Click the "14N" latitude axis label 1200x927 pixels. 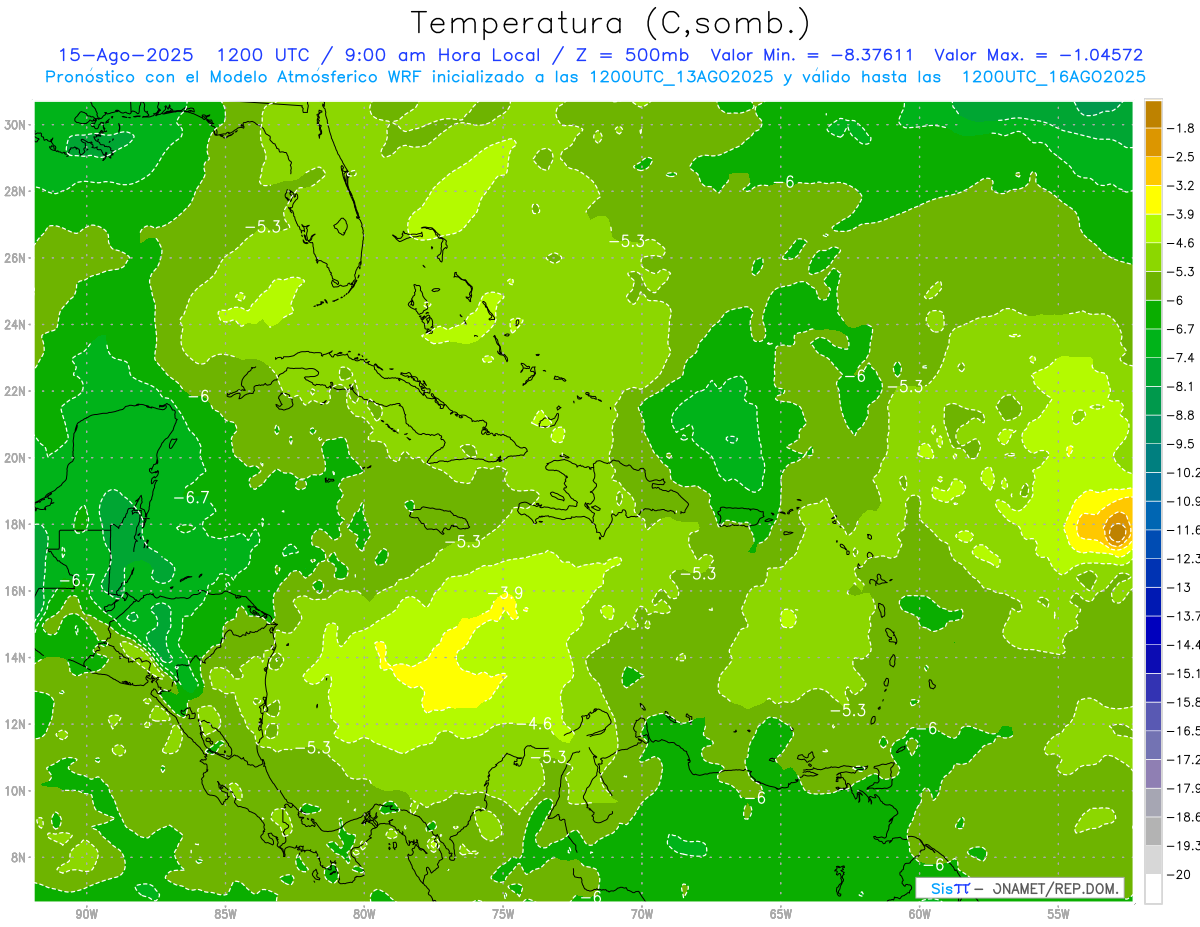pos(17,657)
